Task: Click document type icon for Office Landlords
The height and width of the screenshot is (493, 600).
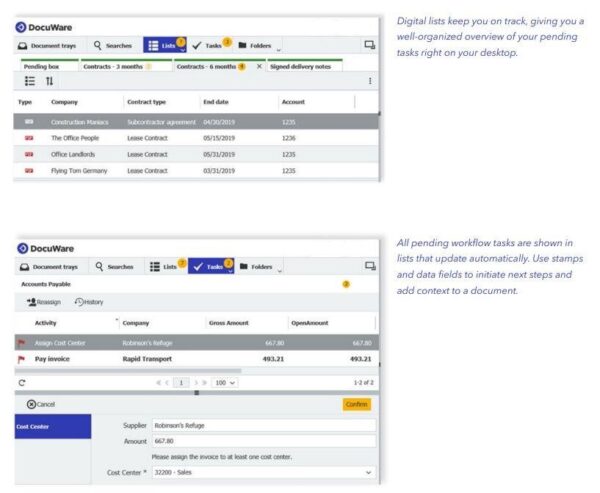Action: click(29, 154)
